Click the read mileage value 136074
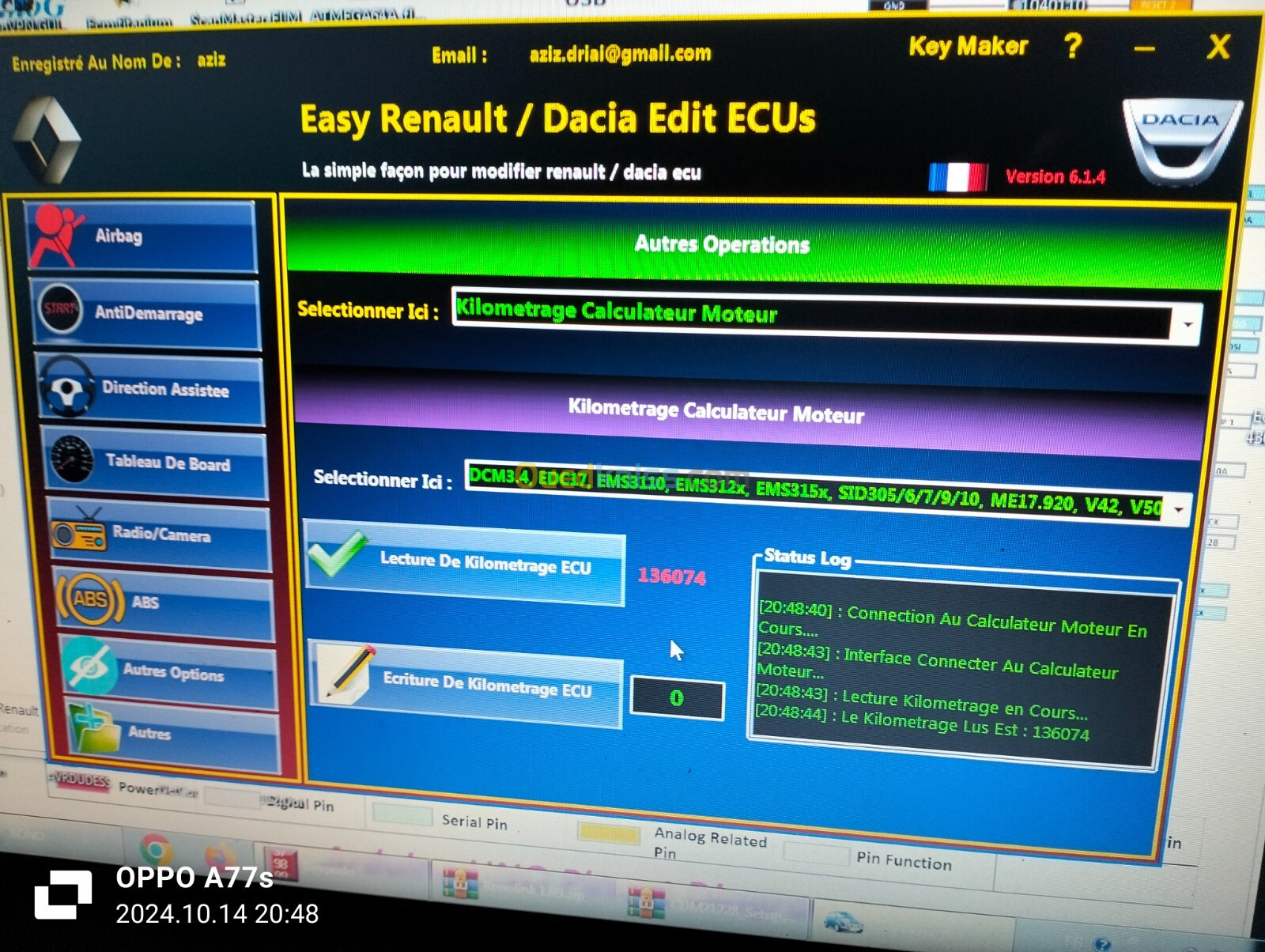Image resolution: width=1265 pixels, height=952 pixels. click(x=672, y=576)
